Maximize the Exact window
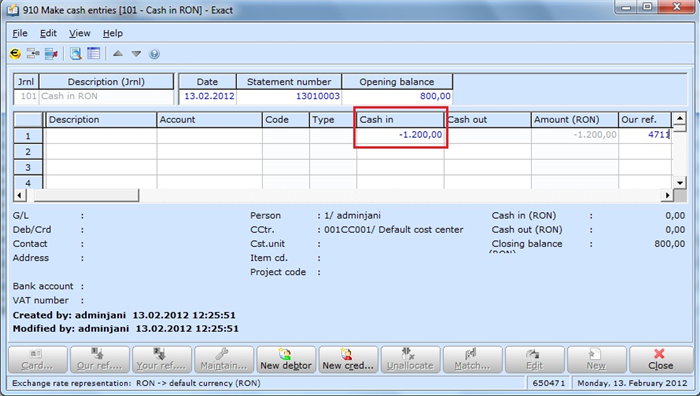The image size is (700, 396). point(648,8)
